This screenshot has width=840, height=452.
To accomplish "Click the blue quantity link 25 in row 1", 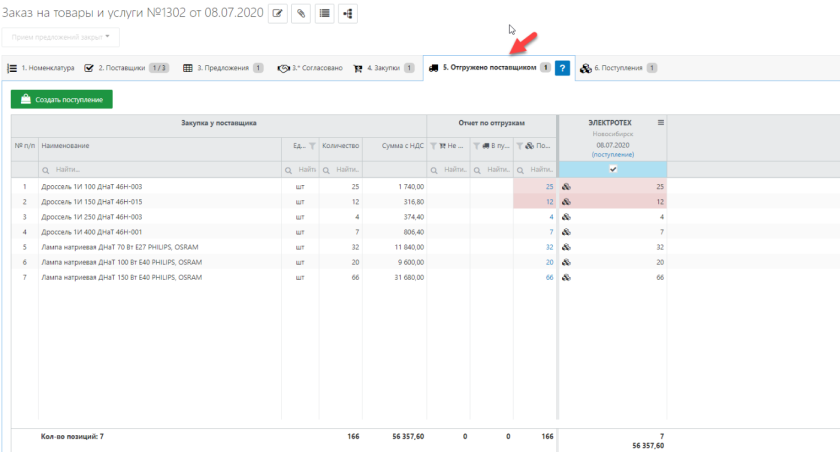I will click(549, 187).
